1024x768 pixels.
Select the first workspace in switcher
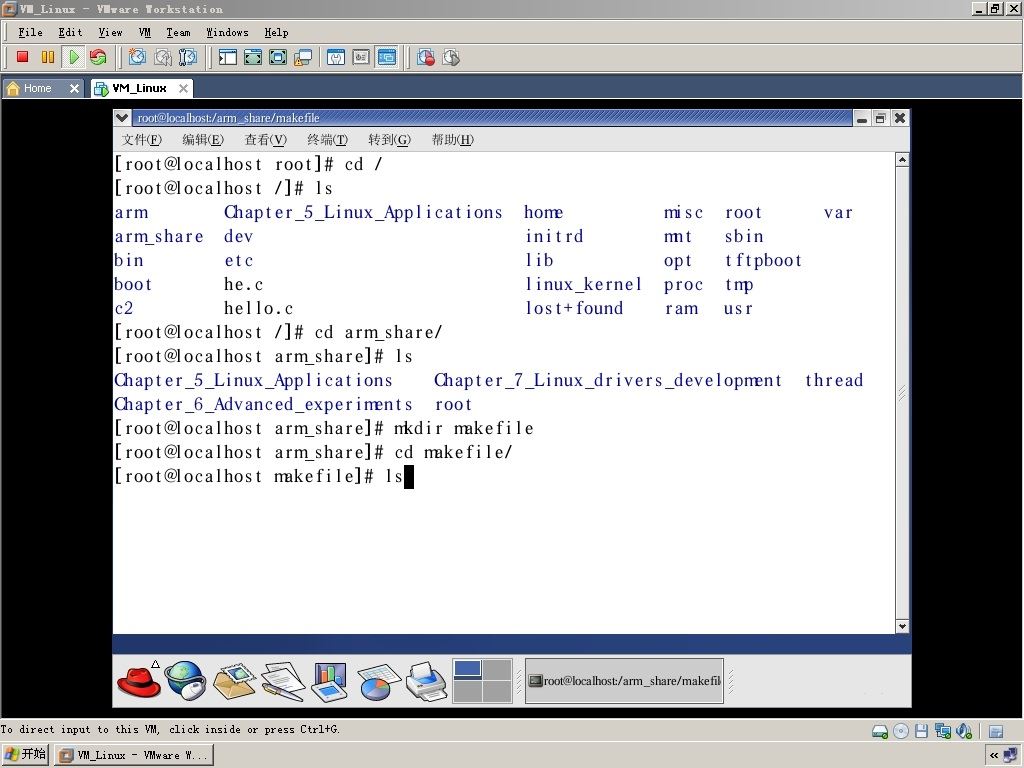[468, 669]
